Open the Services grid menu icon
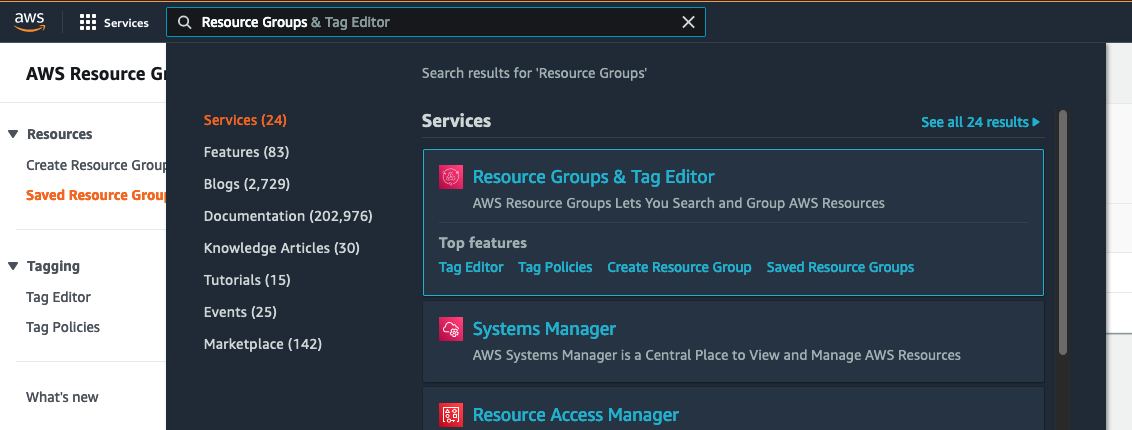Image resolution: width=1132 pixels, height=430 pixels. tap(88, 22)
